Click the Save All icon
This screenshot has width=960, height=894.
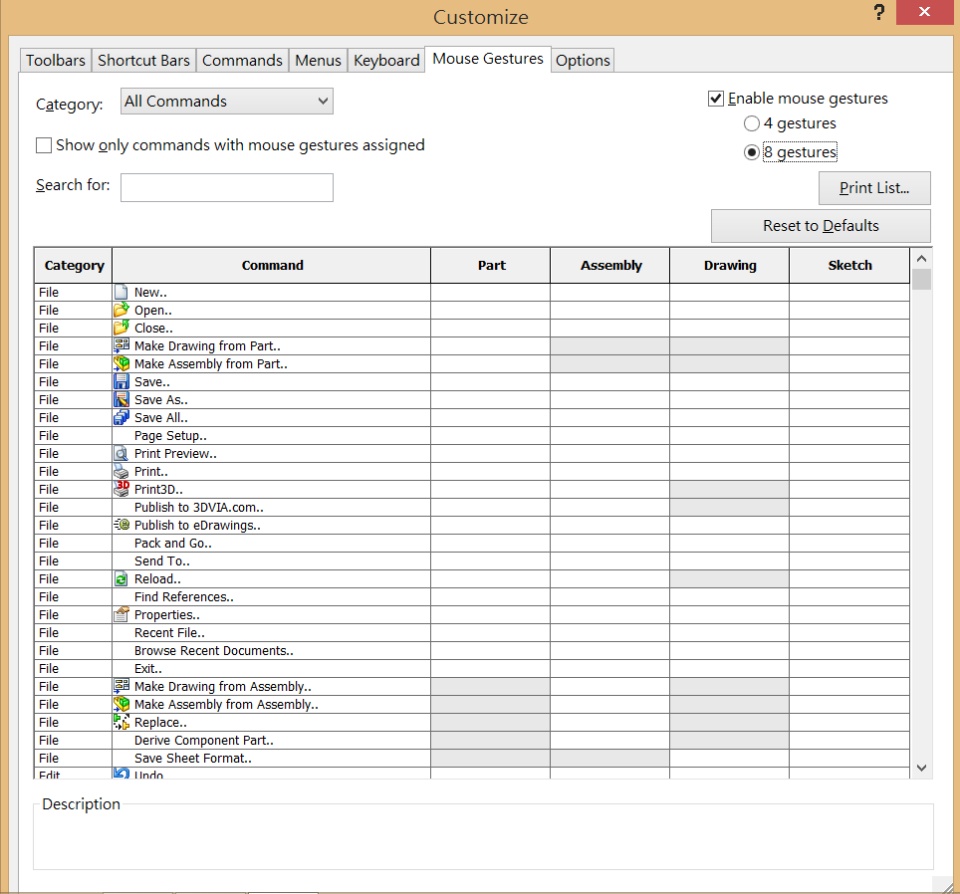coord(121,417)
